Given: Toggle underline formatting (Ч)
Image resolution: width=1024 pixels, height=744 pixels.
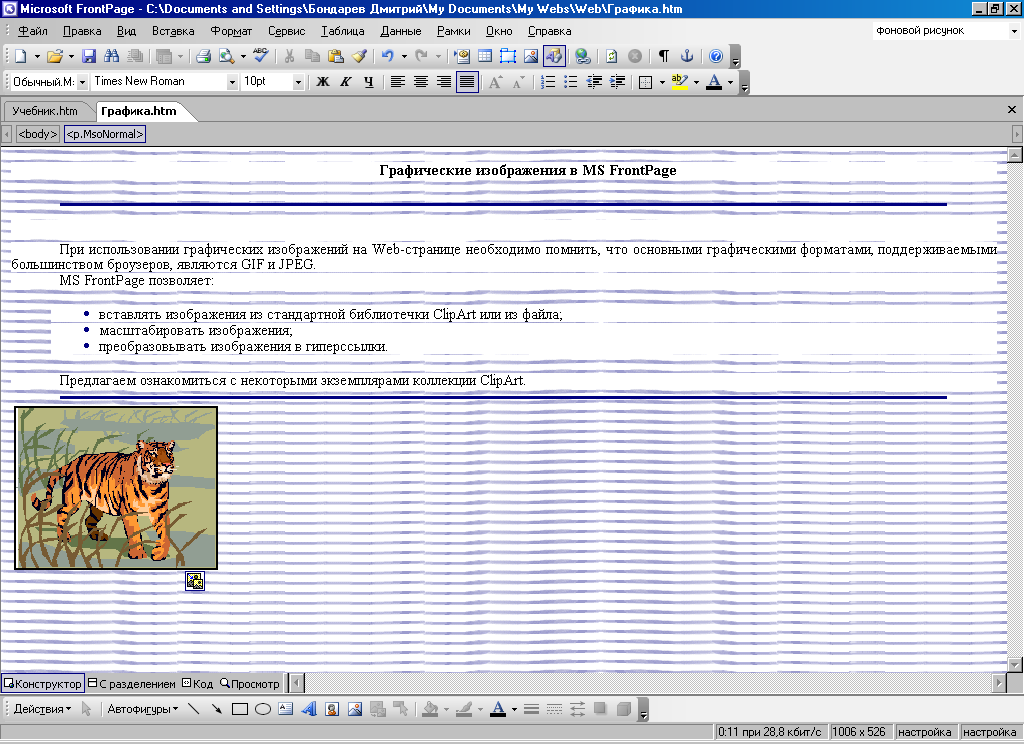Looking at the screenshot, I should 369,82.
